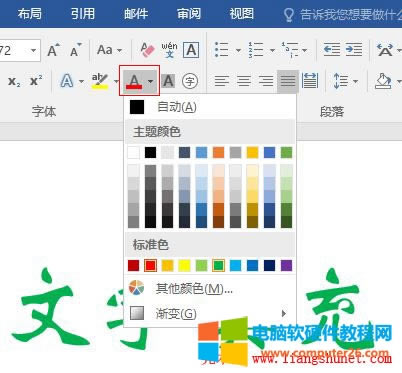Toggle superscript formatting
The width and height of the screenshot is (402, 373).
[x=36, y=81]
